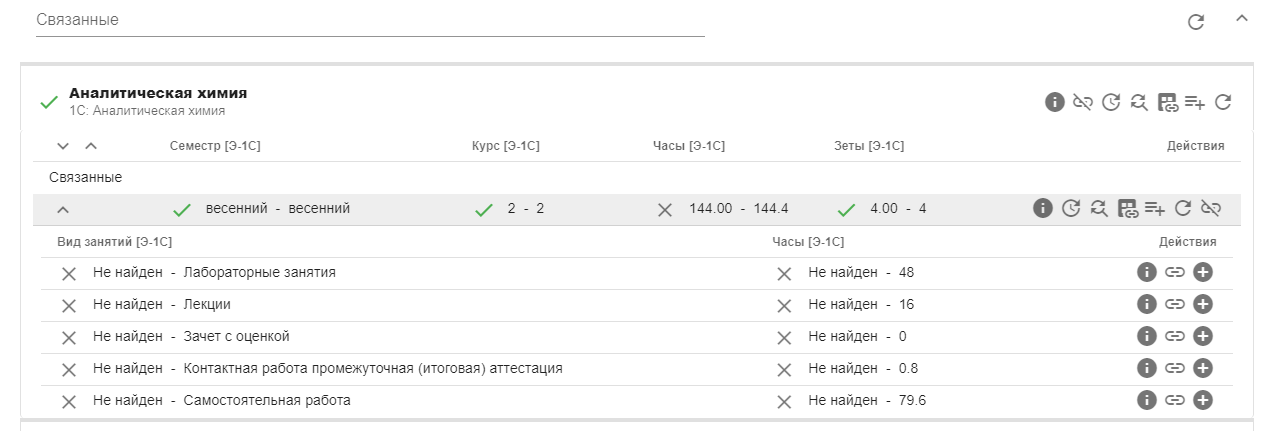Click info icon for Аналитическая химия discipline
Image resolution: width=1264 pixels, height=431 pixels.
click(1054, 101)
